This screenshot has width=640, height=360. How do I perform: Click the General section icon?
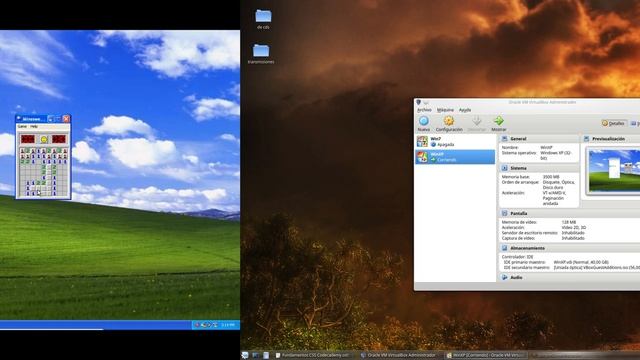coord(504,139)
